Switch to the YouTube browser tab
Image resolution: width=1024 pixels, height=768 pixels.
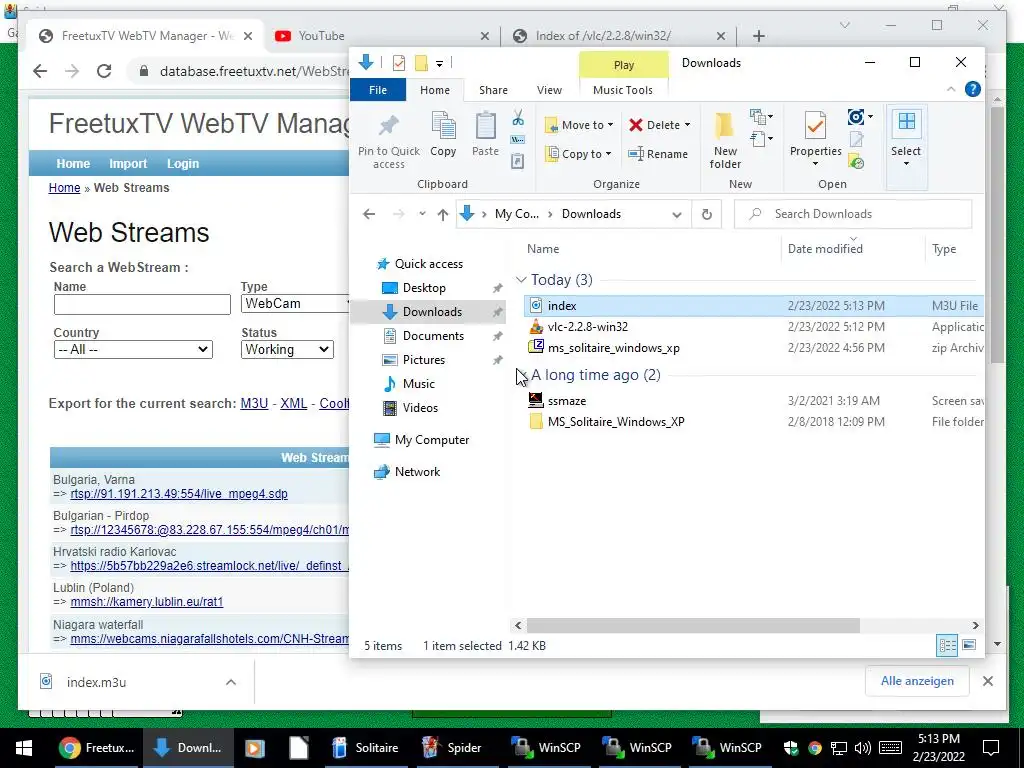tap(381, 36)
